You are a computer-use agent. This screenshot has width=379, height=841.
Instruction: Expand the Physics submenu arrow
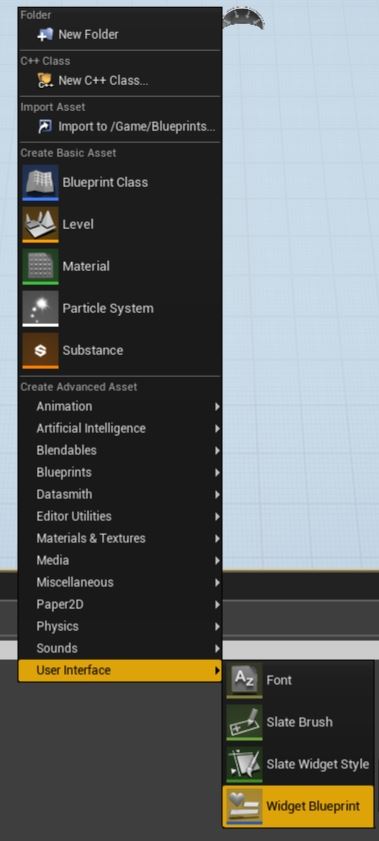(217, 627)
